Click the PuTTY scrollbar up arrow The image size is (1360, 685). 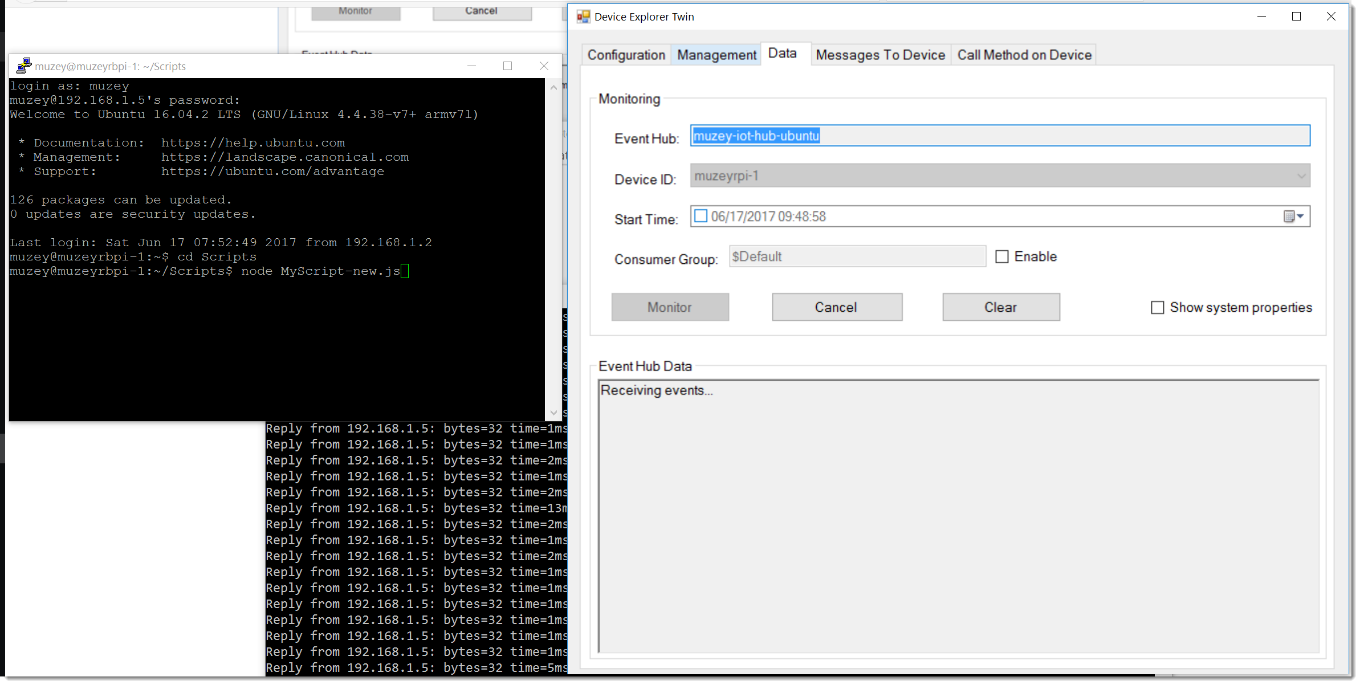coord(554,86)
